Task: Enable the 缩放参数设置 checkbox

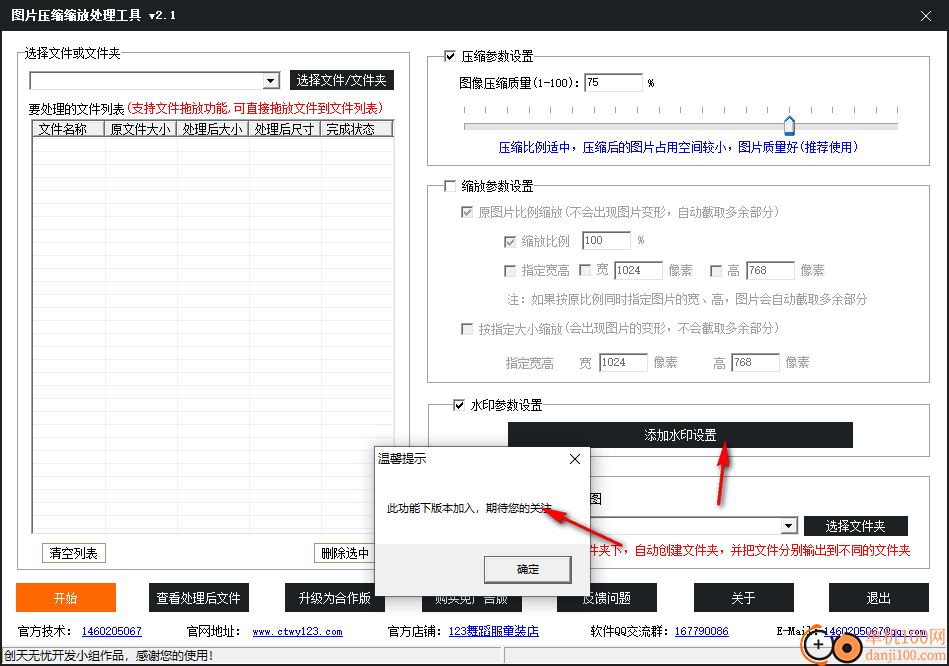Action: (x=450, y=186)
